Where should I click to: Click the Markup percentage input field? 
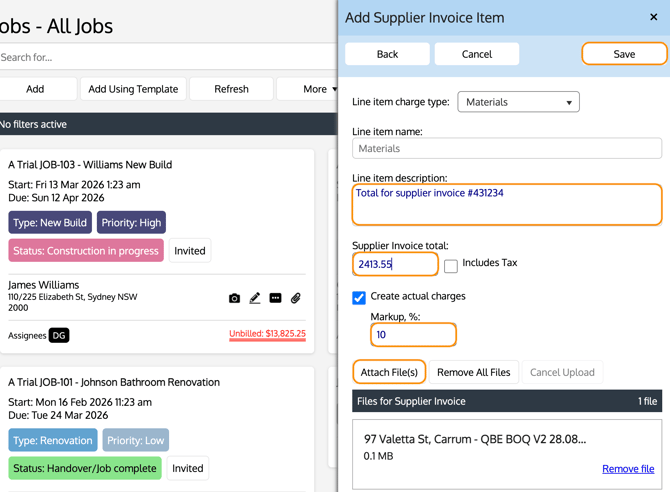[x=413, y=335]
